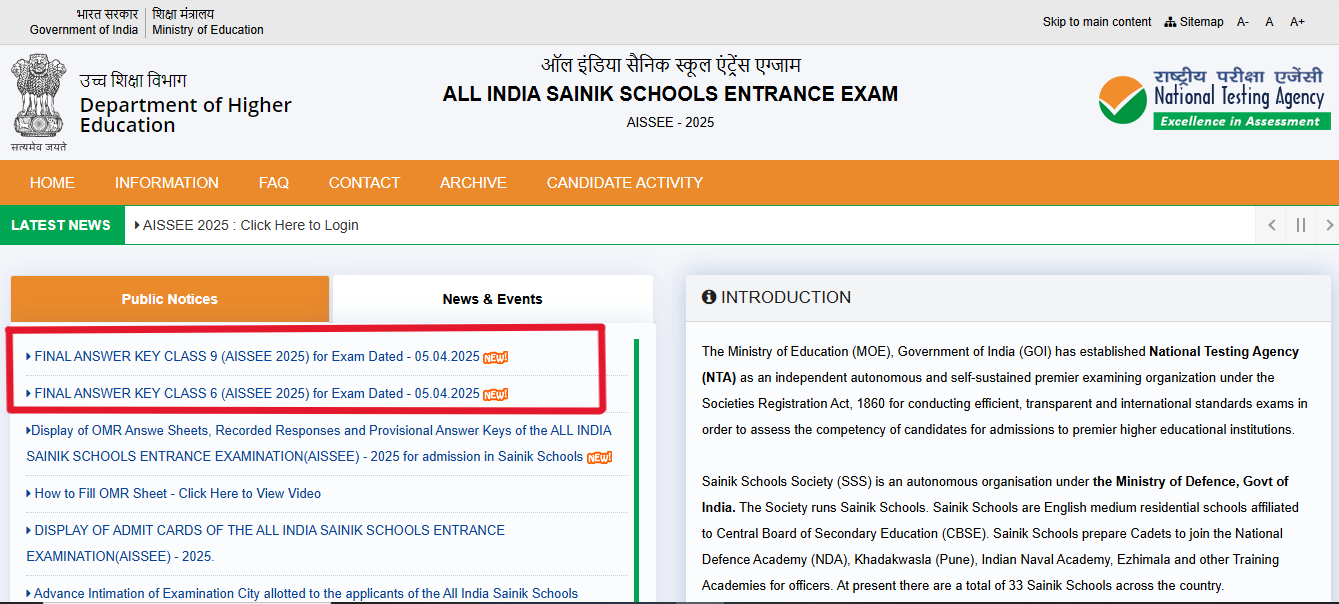Reset font size with the A button
Viewport: 1339px width, 604px height.
(x=1269, y=22)
